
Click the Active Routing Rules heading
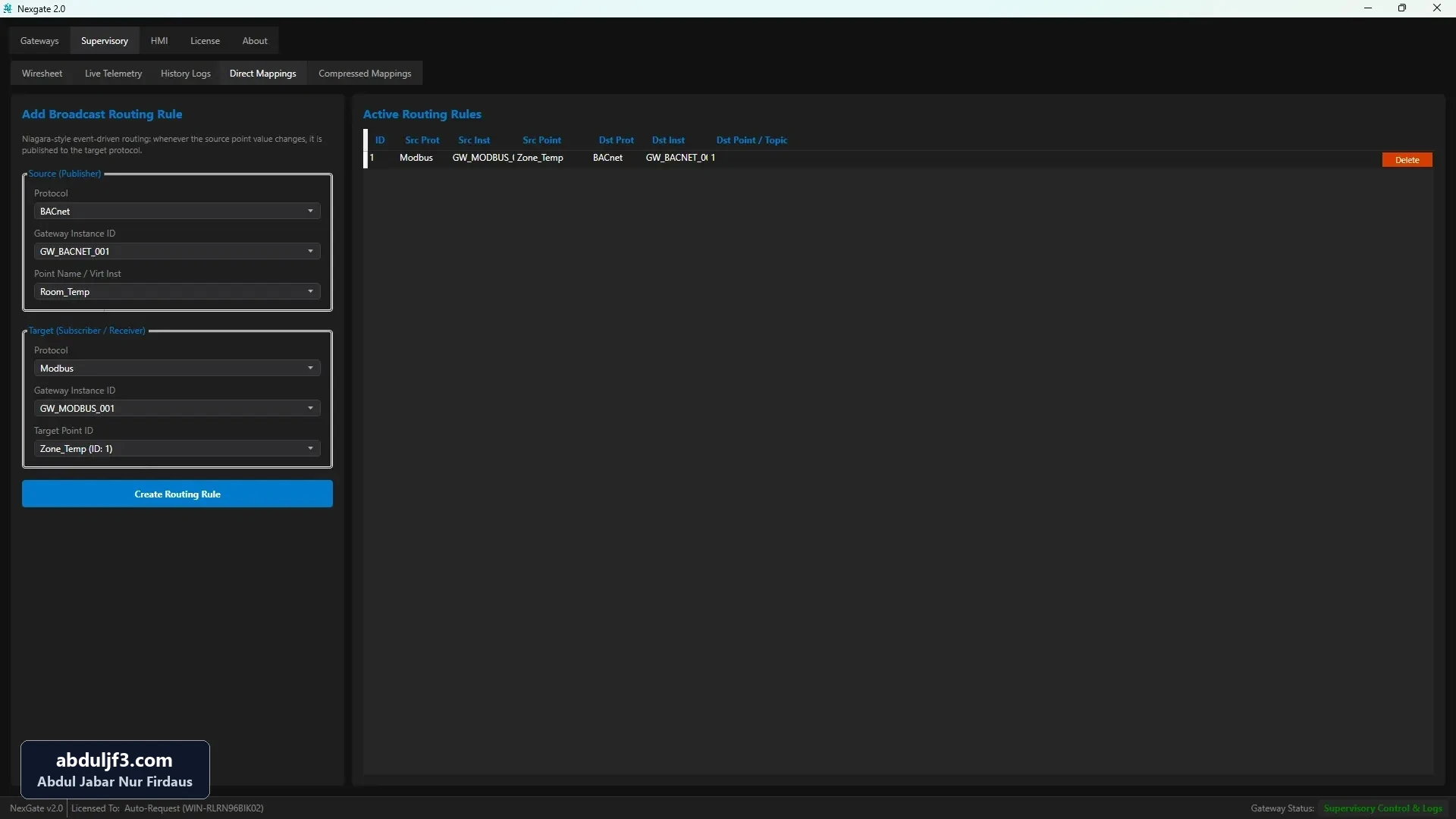click(422, 115)
